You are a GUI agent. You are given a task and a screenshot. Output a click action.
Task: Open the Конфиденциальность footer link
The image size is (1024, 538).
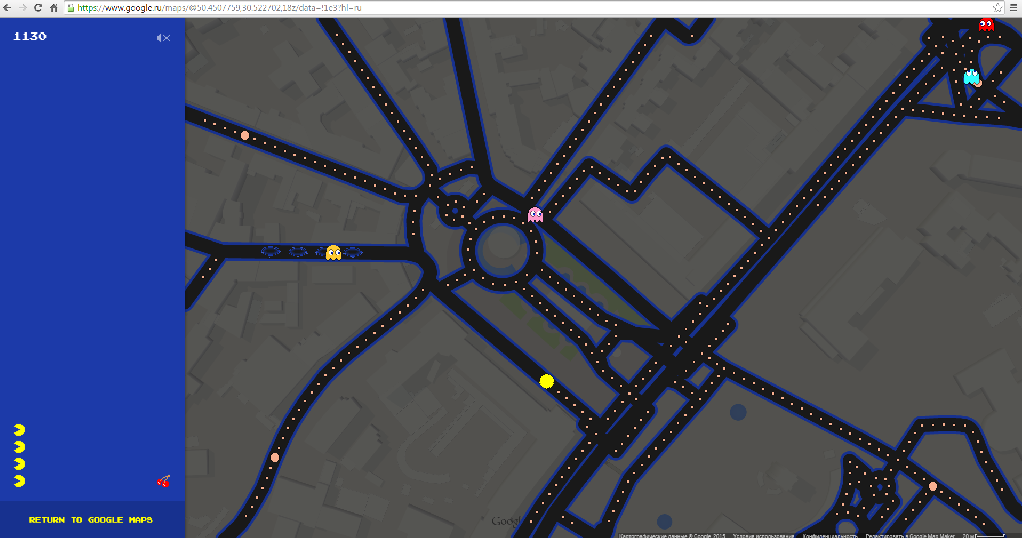click(x=830, y=535)
